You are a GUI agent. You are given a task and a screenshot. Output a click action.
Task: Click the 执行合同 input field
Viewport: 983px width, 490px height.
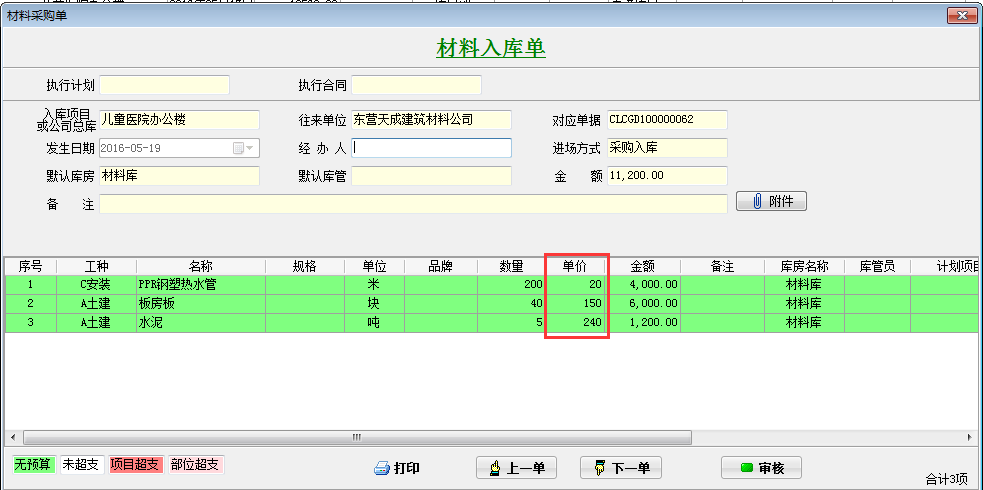(416, 85)
